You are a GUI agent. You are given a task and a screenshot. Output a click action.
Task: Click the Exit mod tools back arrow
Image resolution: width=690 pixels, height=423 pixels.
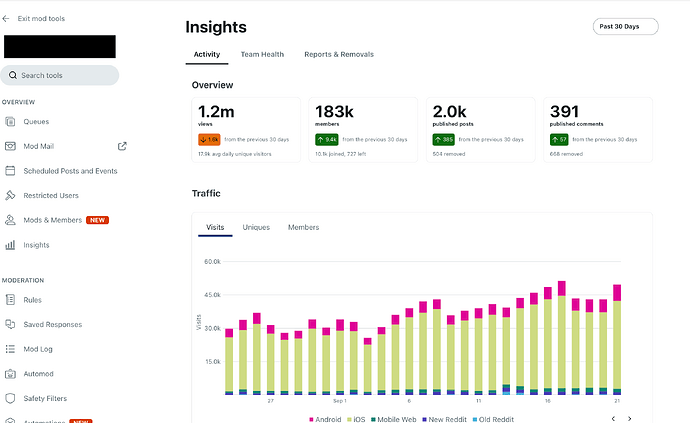tap(7, 18)
